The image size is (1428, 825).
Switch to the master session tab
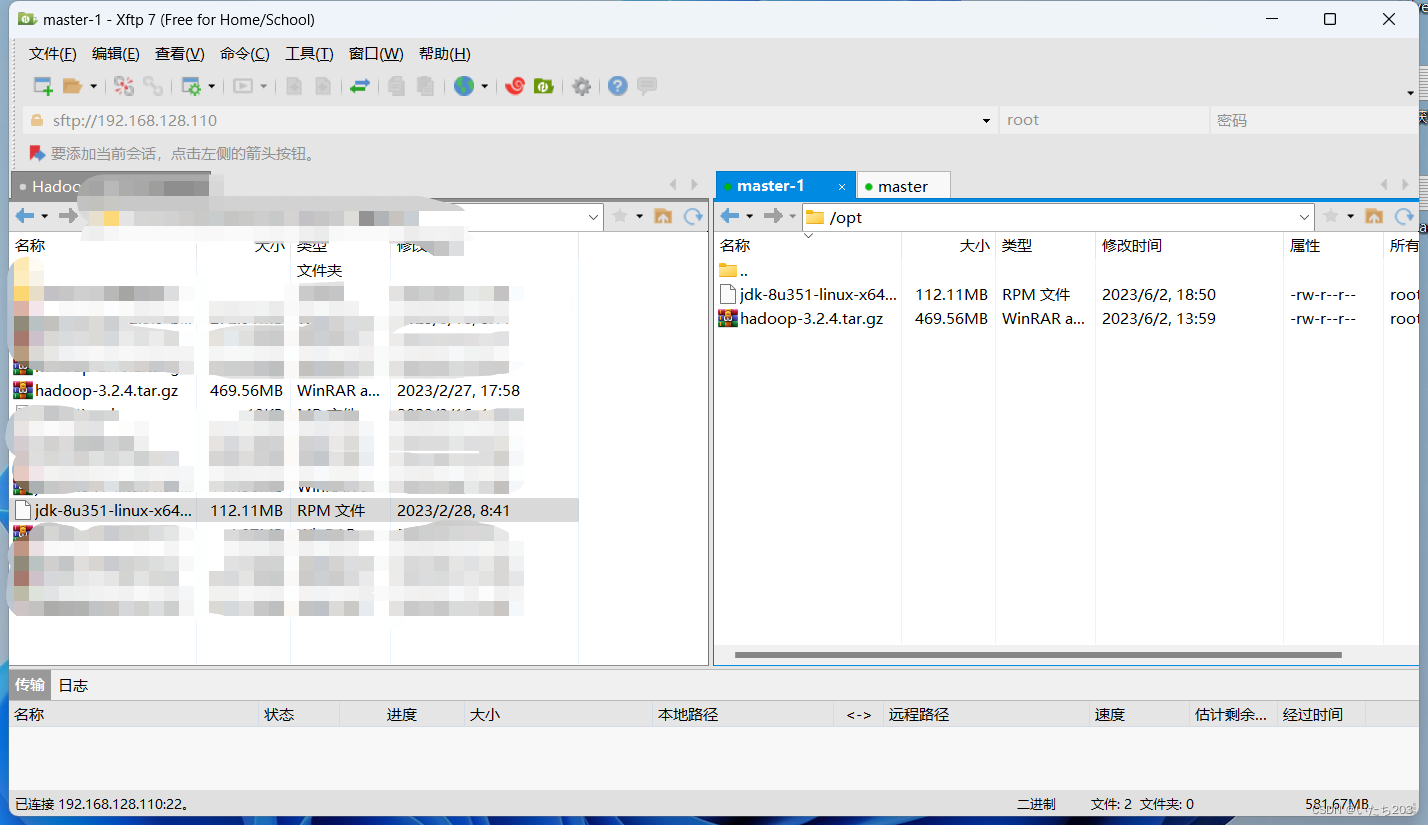pos(903,186)
